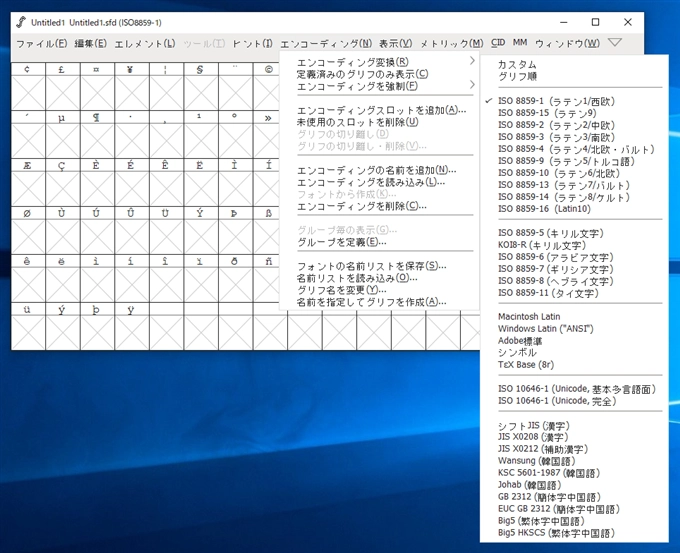This screenshot has width=680, height=553.
Task: Open the 表示(V) menu
Action: 396,43
